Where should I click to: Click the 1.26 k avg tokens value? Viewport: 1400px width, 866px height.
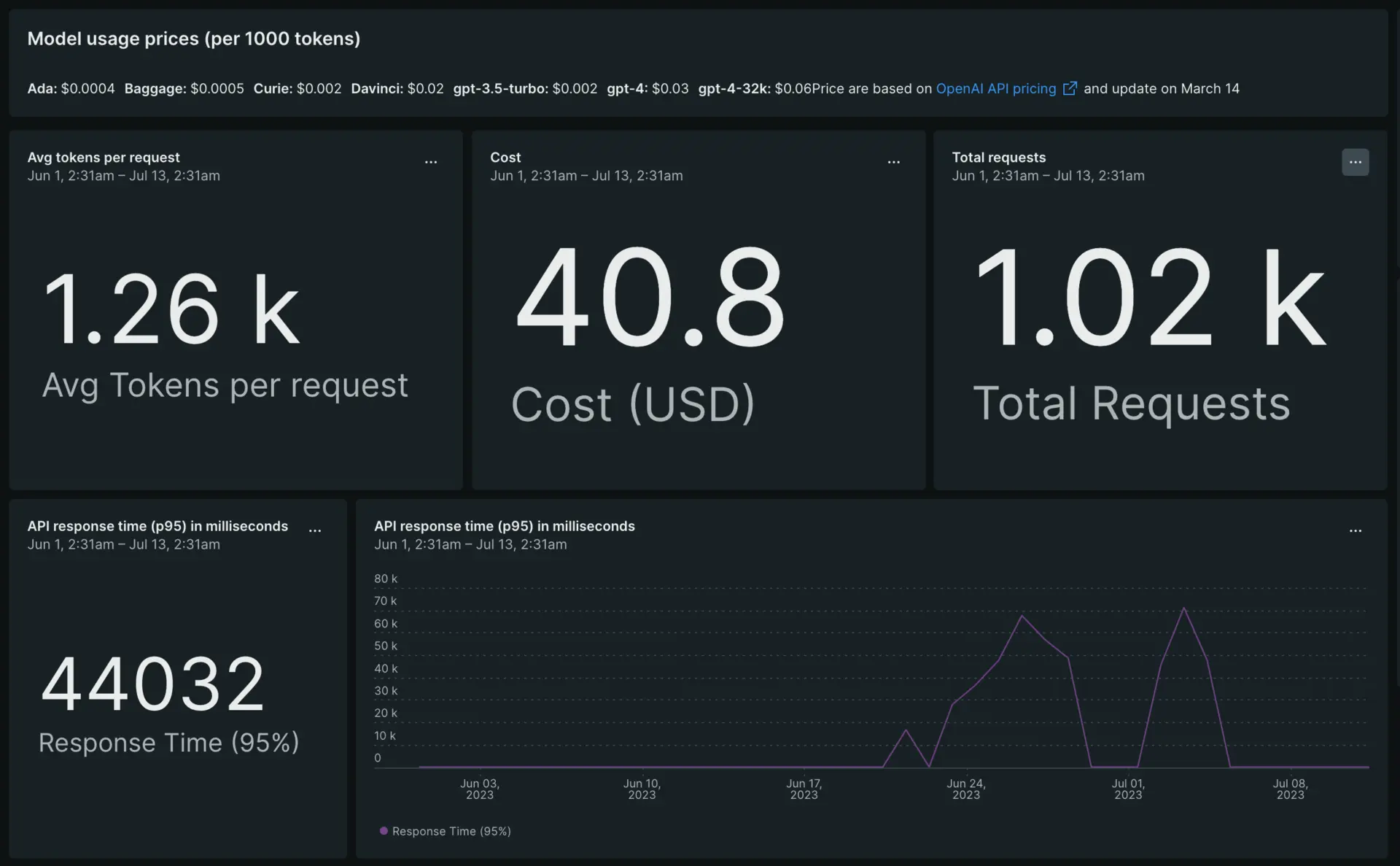[171, 309]
